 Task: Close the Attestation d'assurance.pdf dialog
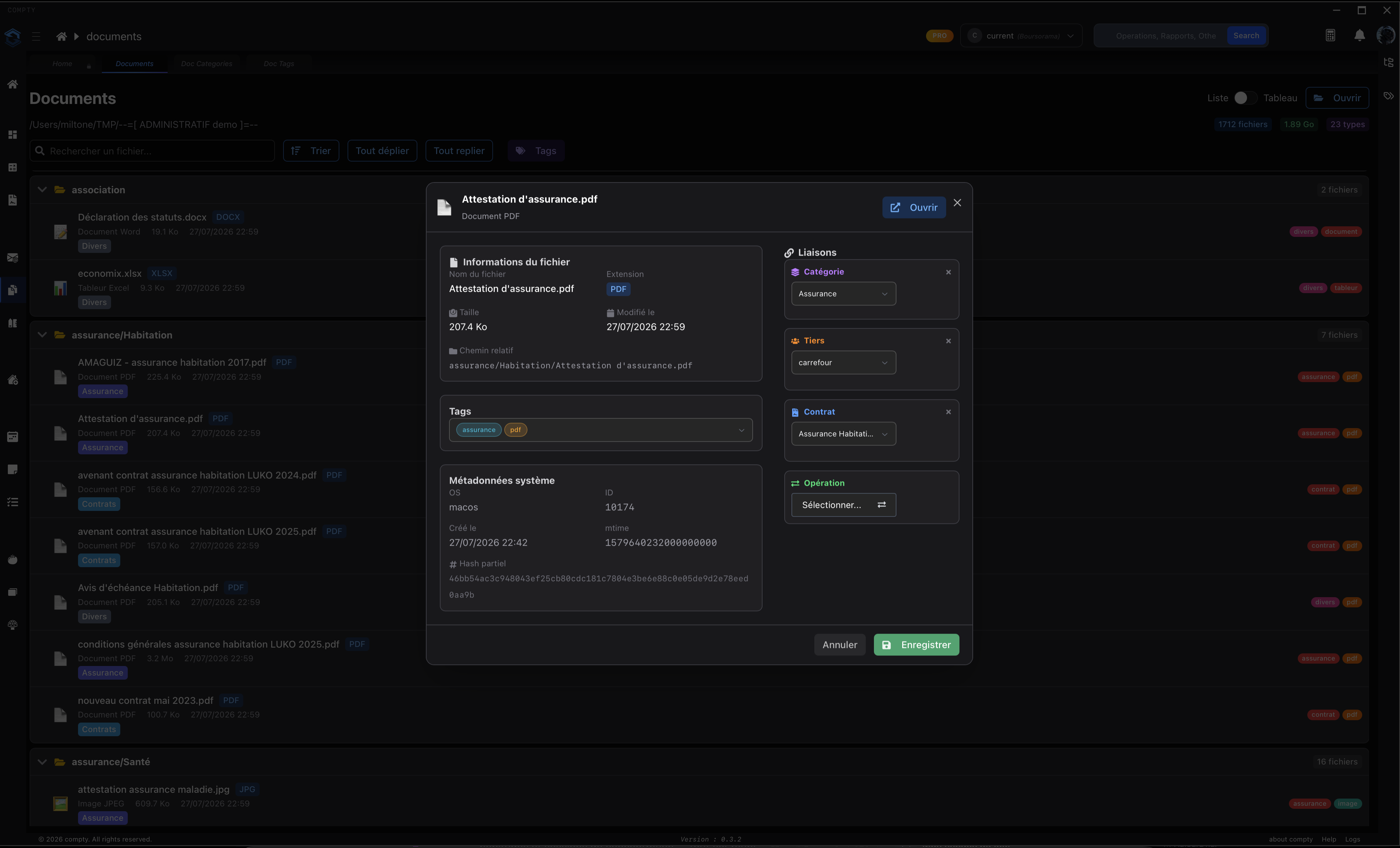957,203
